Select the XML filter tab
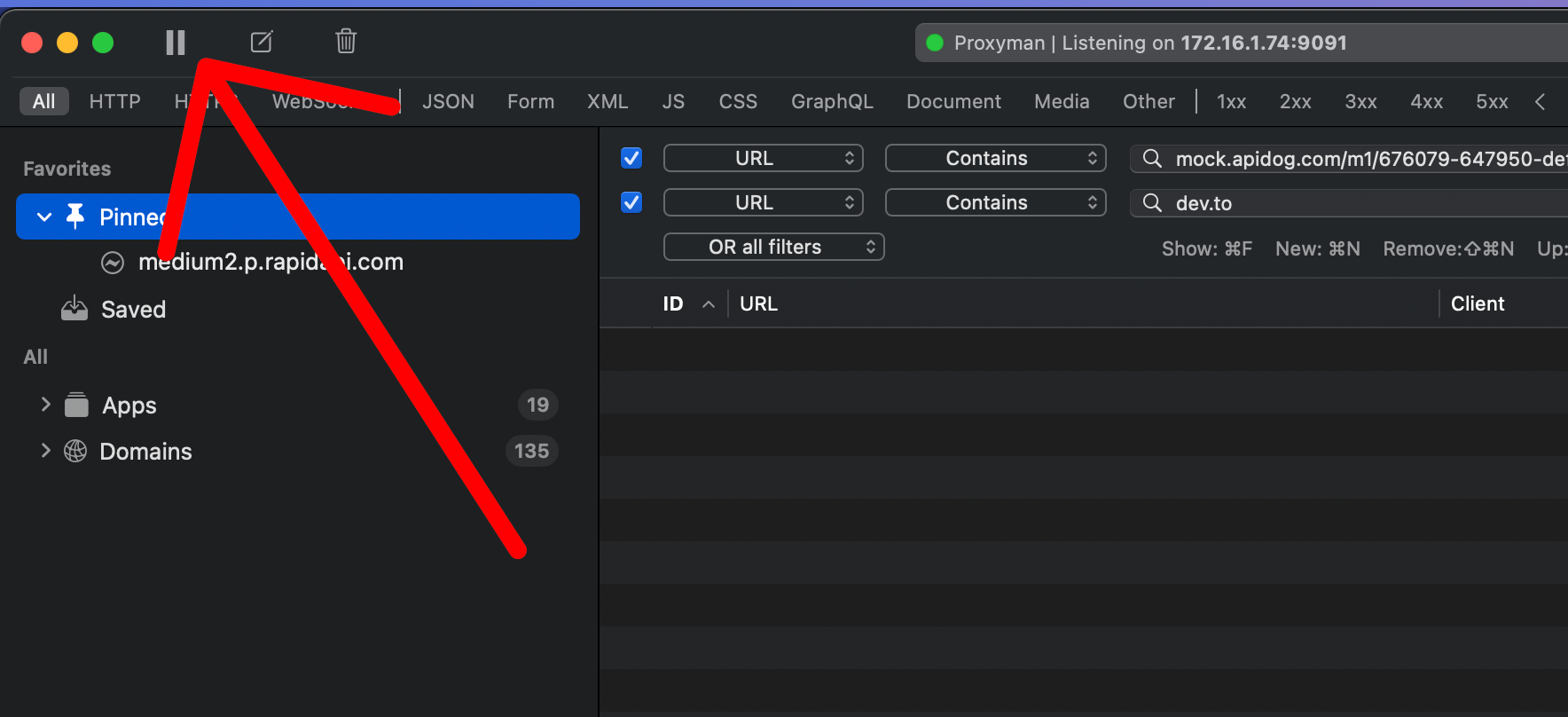The image size is (1568, 717). point(608,101)
